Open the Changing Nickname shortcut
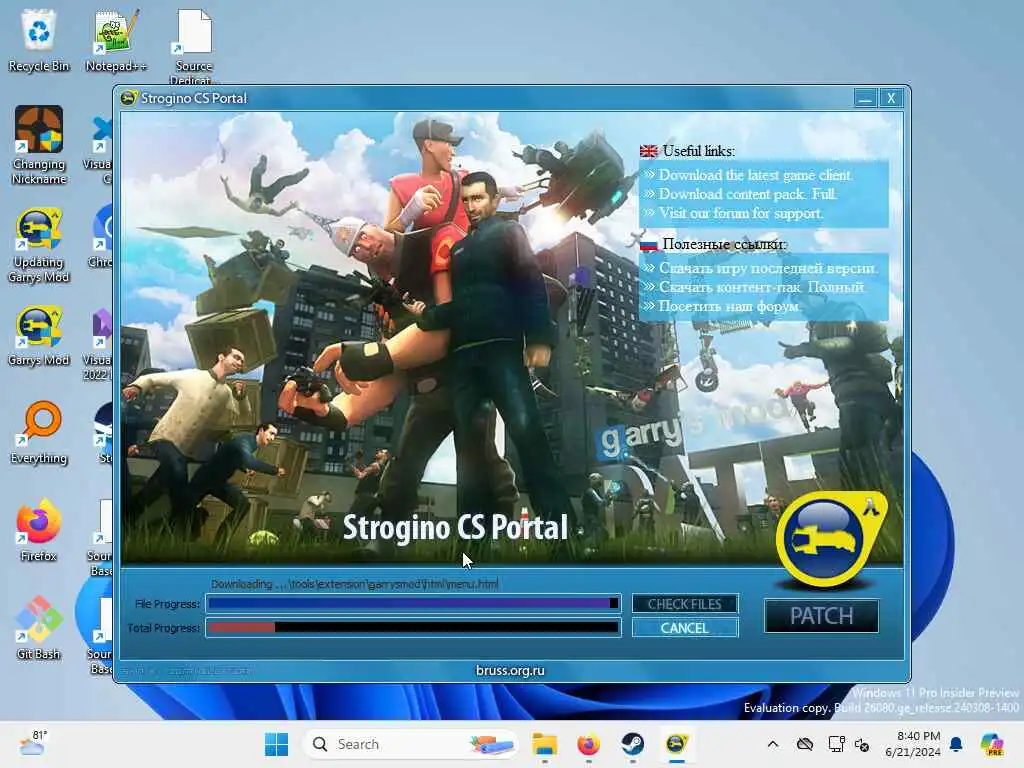This screenshot has width=1024, height=768. tap(39, 145)
